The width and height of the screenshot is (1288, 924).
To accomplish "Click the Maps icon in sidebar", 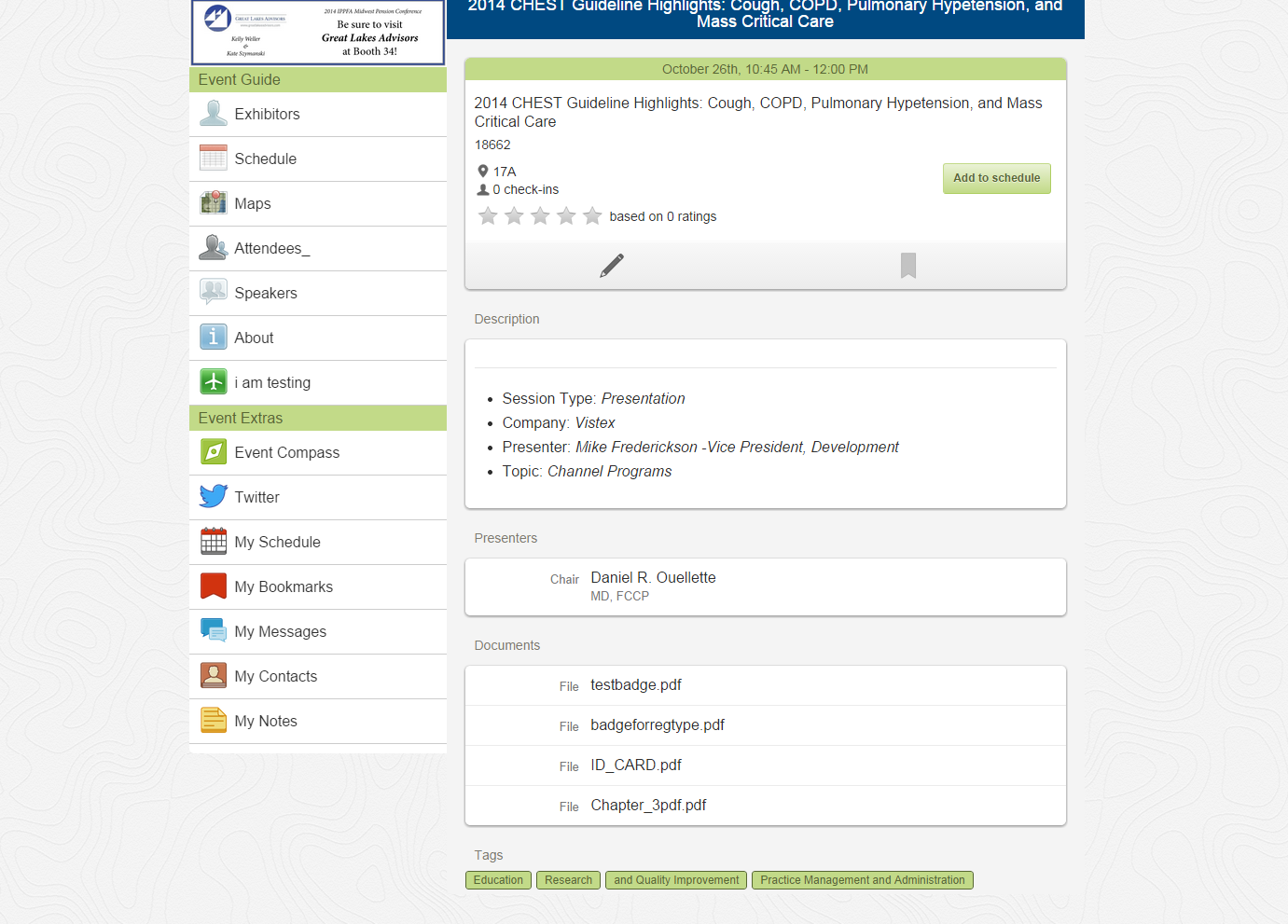I will (214, 203).
